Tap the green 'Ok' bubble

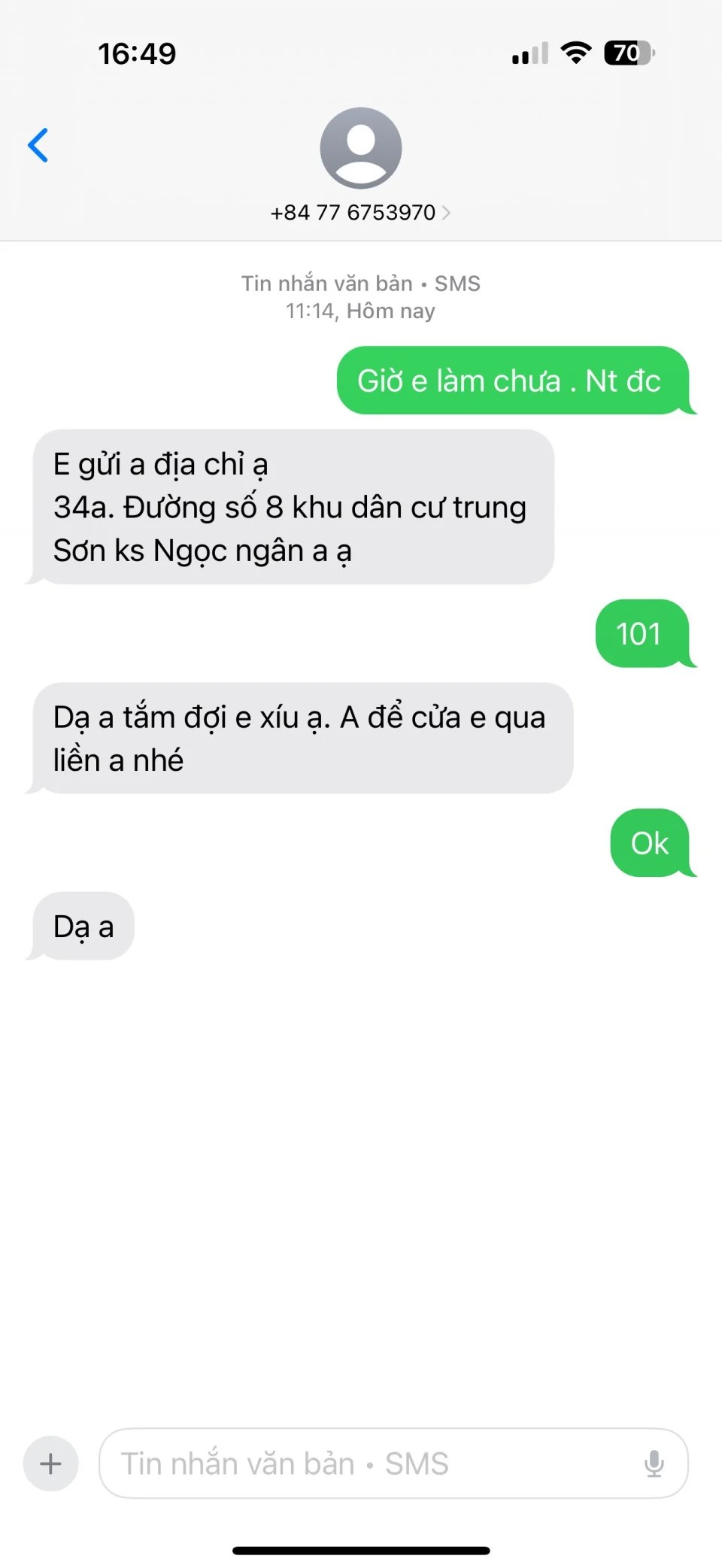coord(649,843)
